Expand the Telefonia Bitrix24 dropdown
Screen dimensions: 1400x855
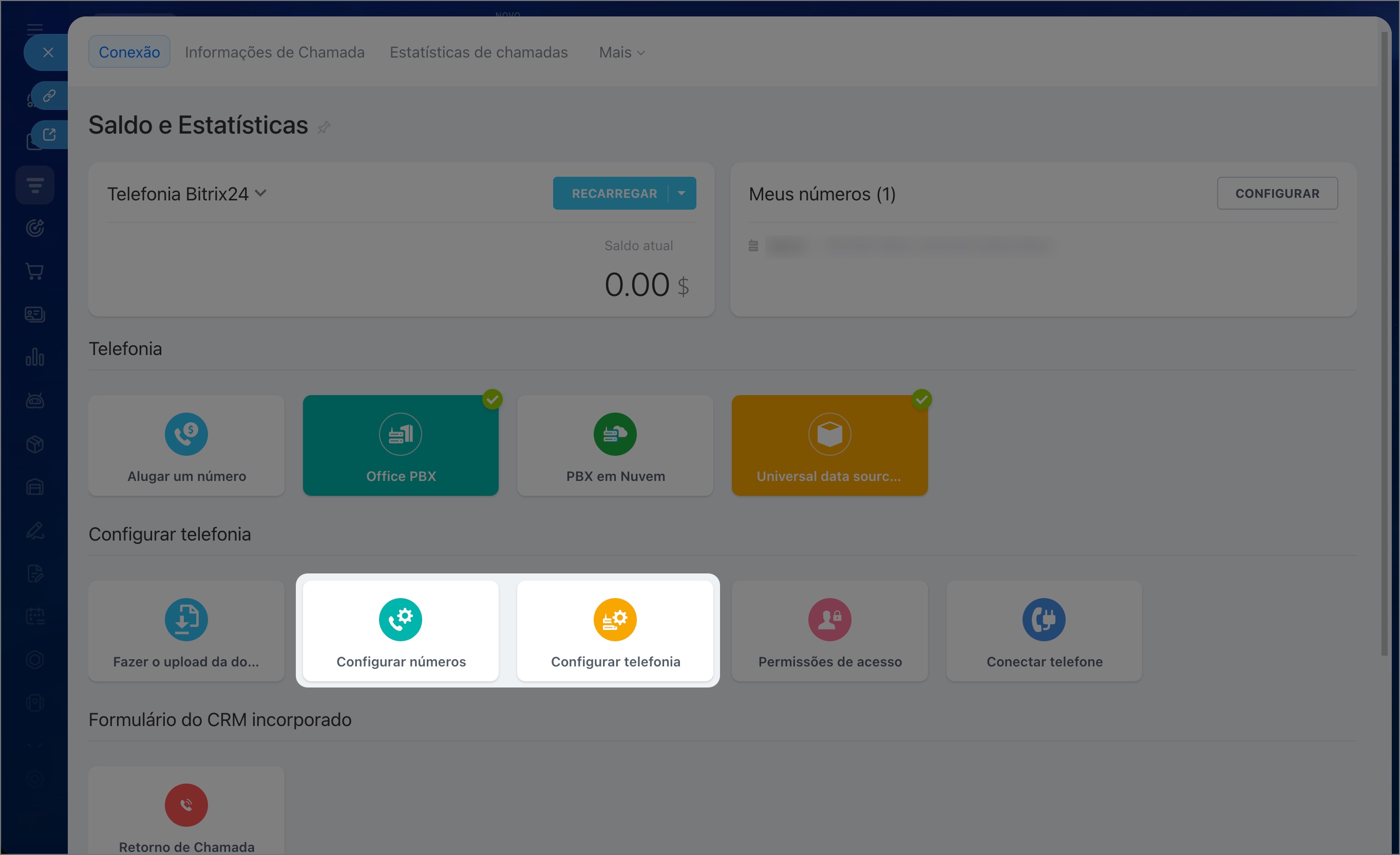coord(261,193)
